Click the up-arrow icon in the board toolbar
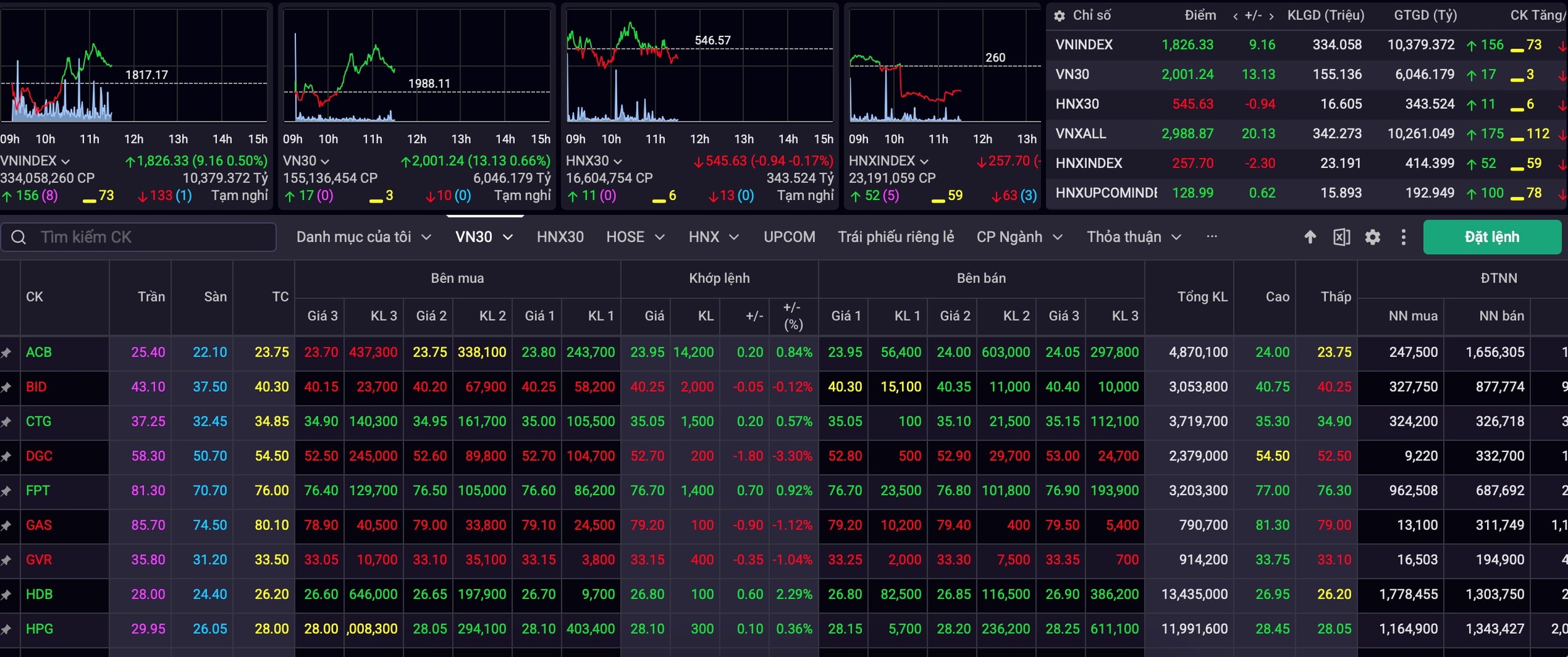The width and height of the screenshot is (1568, 657). (x=1310, y=237)
